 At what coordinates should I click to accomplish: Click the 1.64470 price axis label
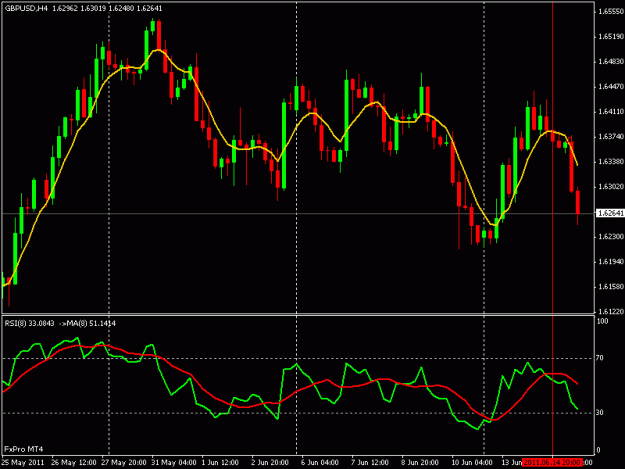(x=611, y=86)
